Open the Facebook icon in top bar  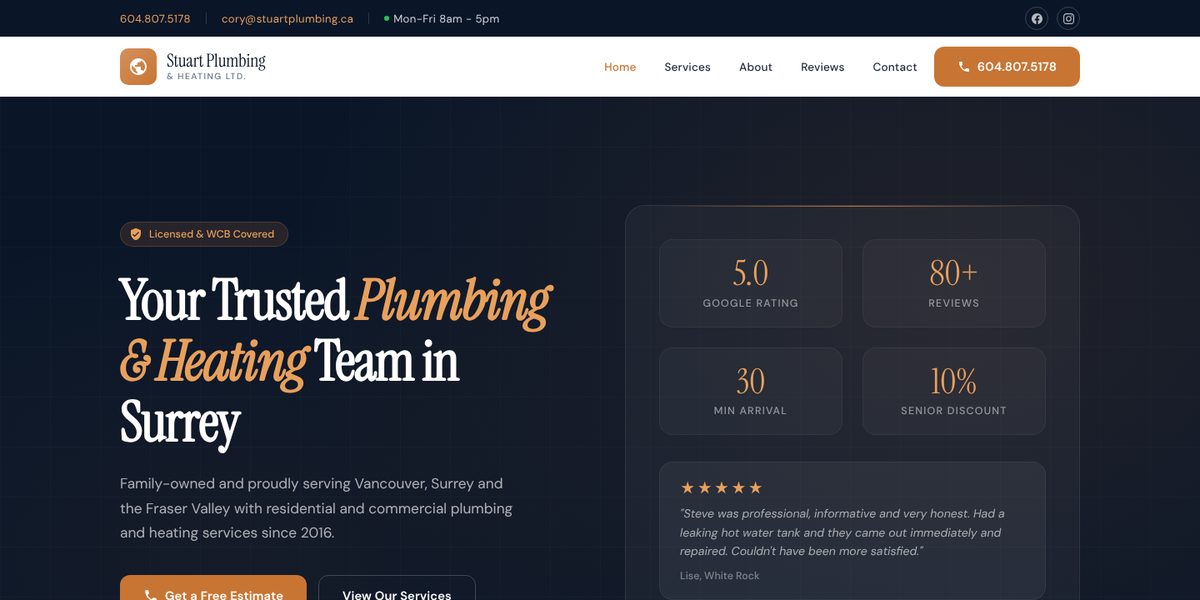click(x=1037, y=18)
